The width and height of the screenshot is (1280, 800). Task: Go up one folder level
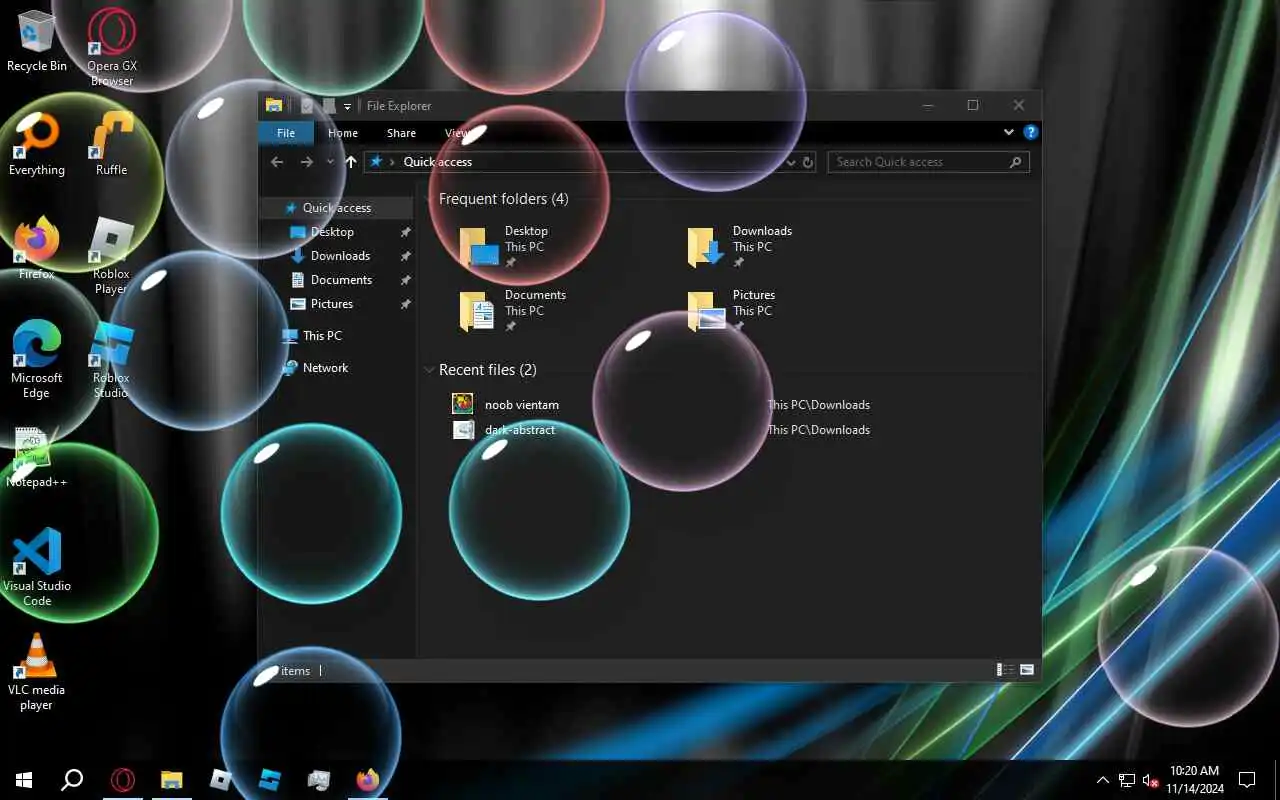click(x=351, y=162)
